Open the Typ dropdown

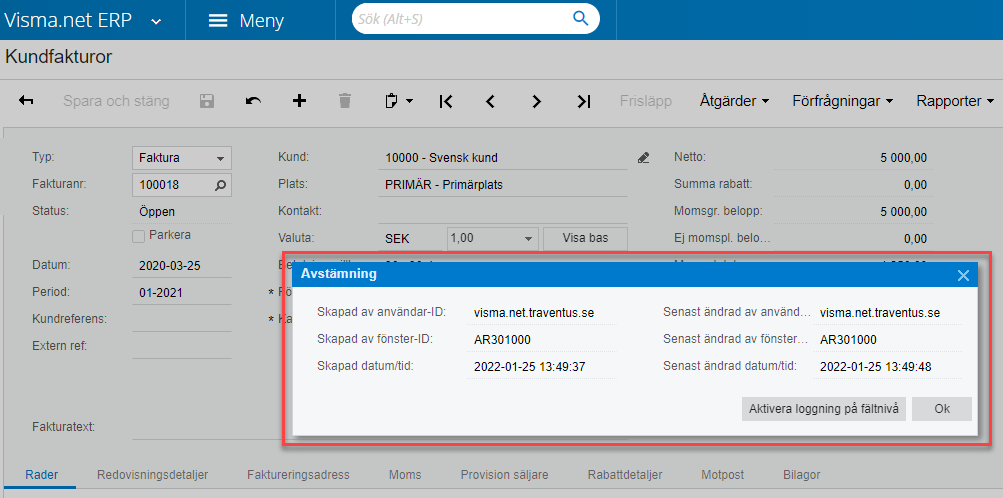coord(220,158)
